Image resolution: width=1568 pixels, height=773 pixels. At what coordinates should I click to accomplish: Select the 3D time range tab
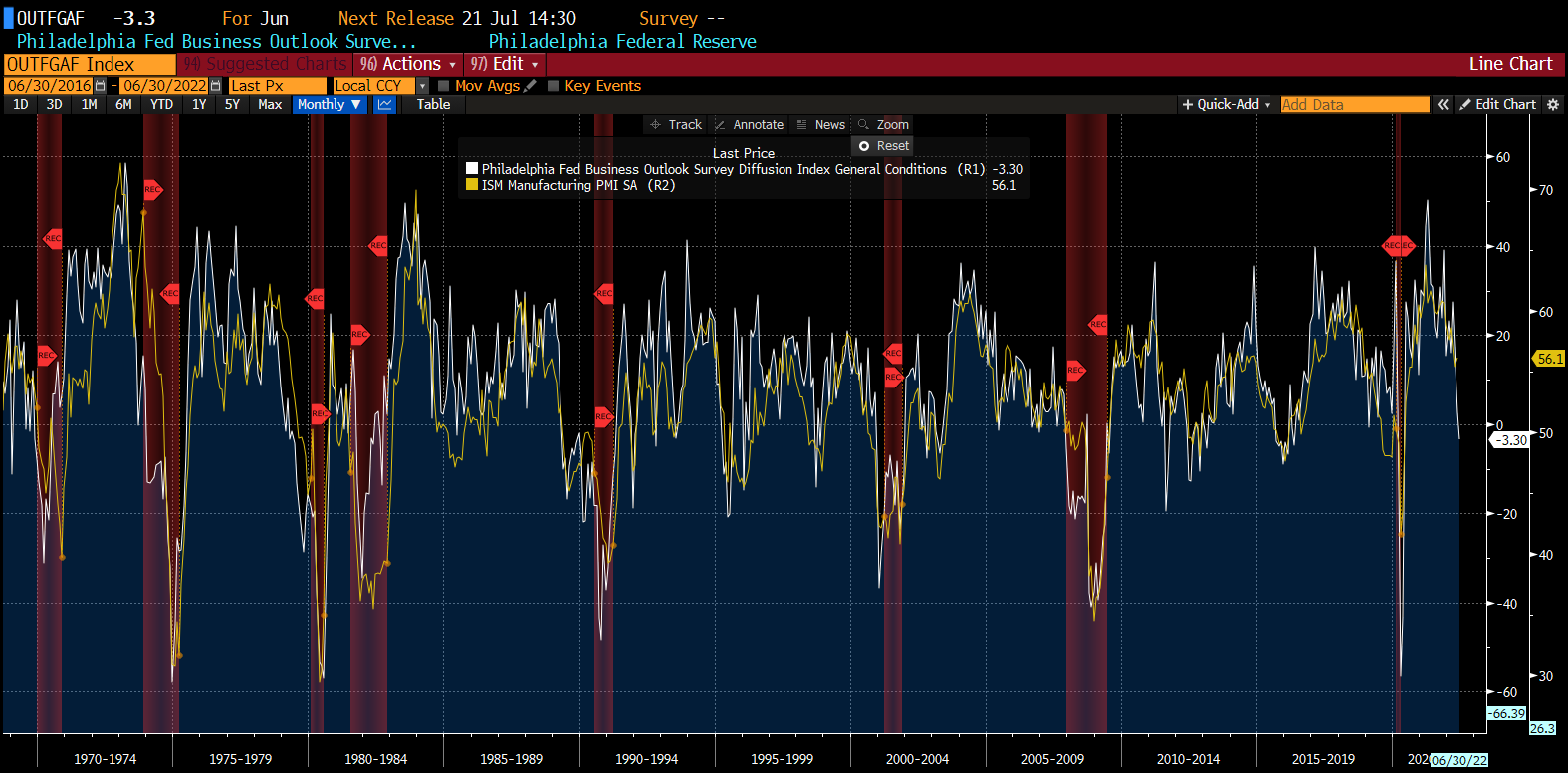point(54,104)
